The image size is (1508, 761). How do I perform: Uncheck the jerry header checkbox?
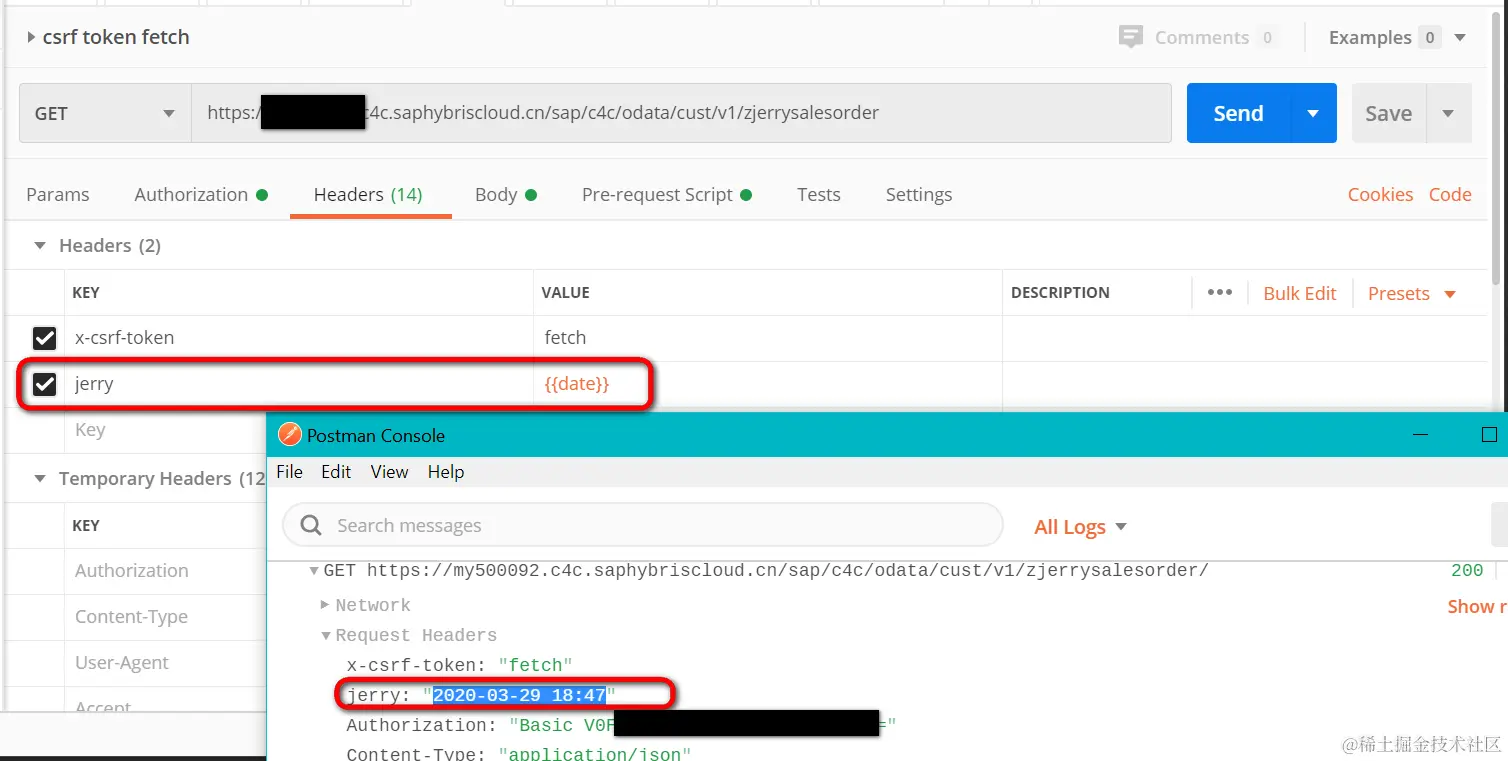click(45, 384)
